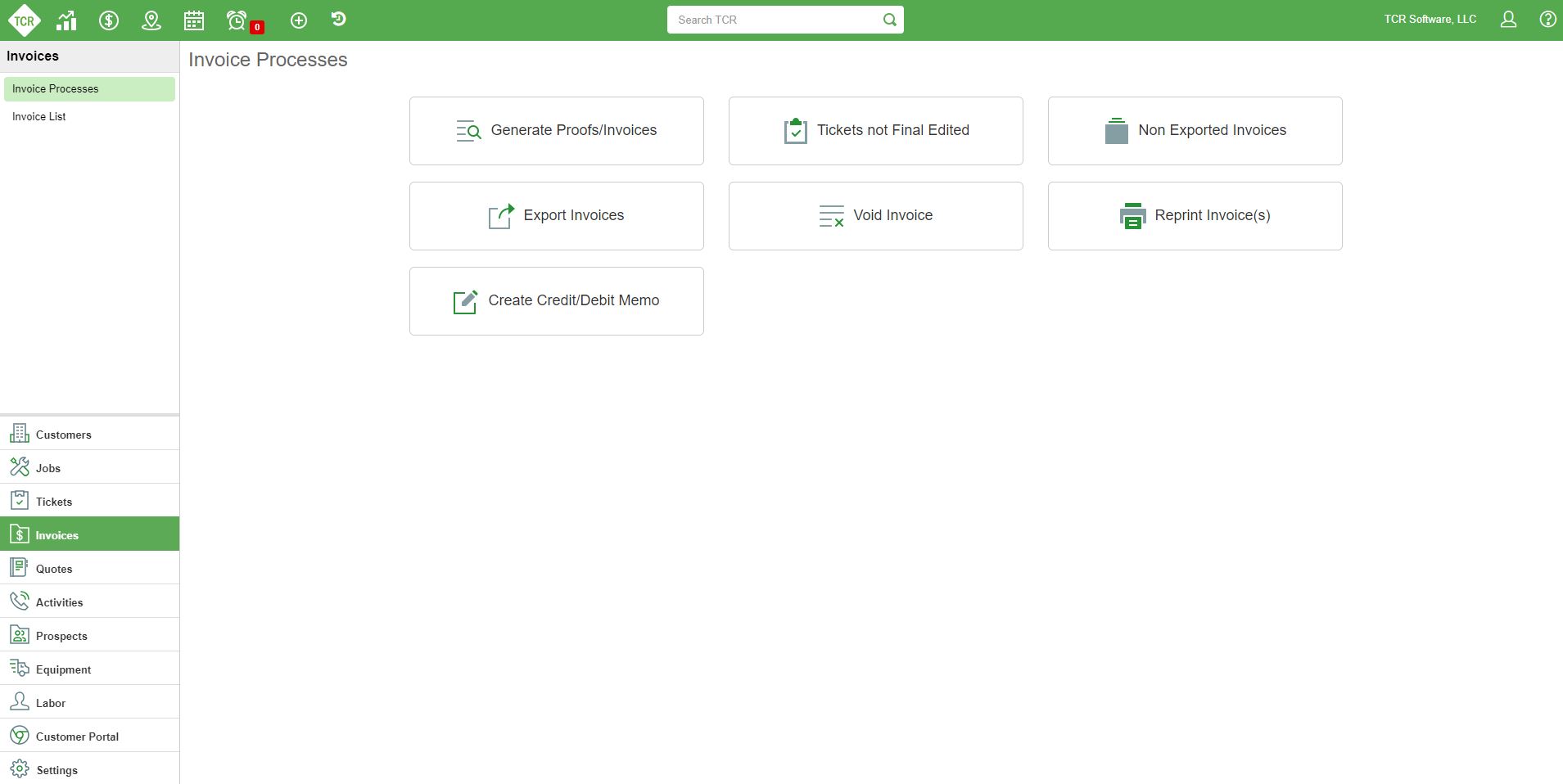Click Generate Proofs/Invoices button

[x=557, y=131]
